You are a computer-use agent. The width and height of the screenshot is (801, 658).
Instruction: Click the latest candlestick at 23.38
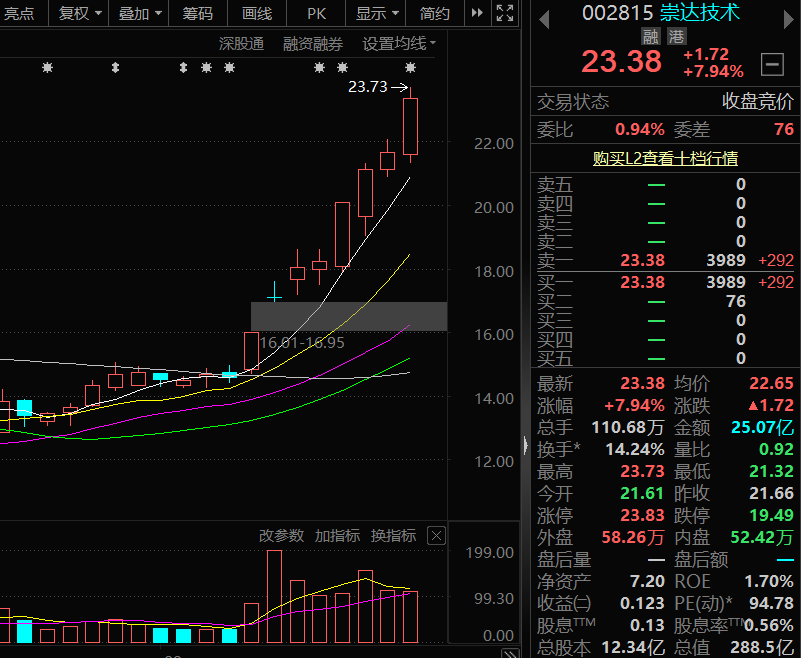click(410, 126)
